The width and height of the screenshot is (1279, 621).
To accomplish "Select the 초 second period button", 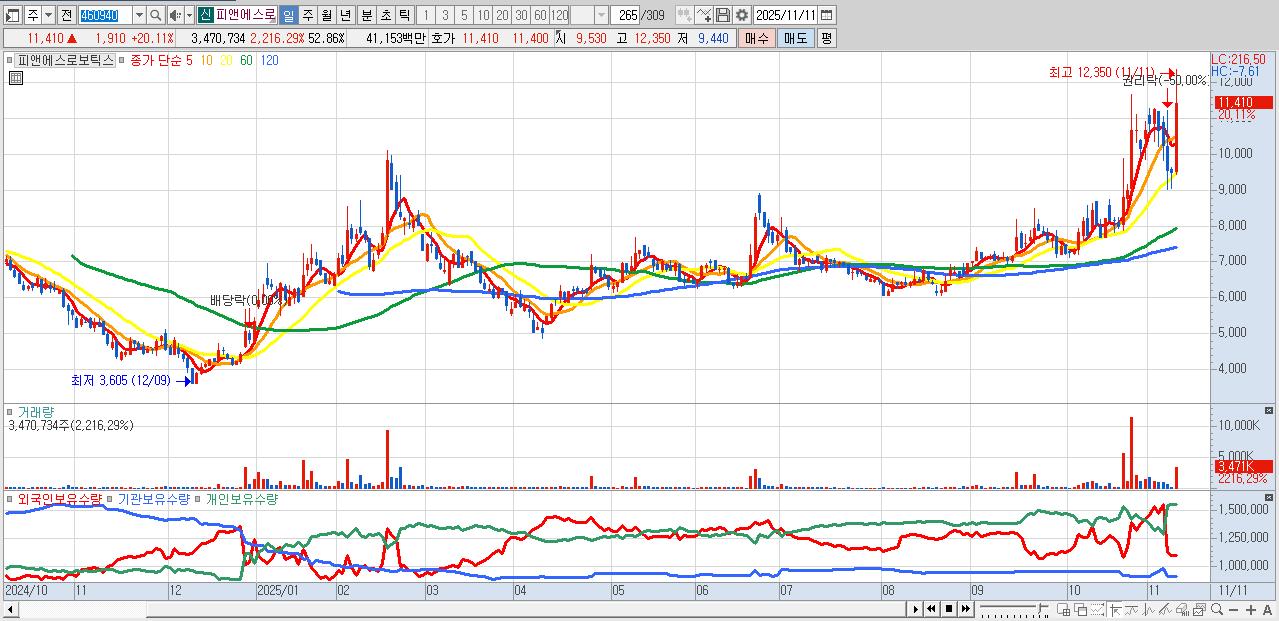I will point(385,15).
